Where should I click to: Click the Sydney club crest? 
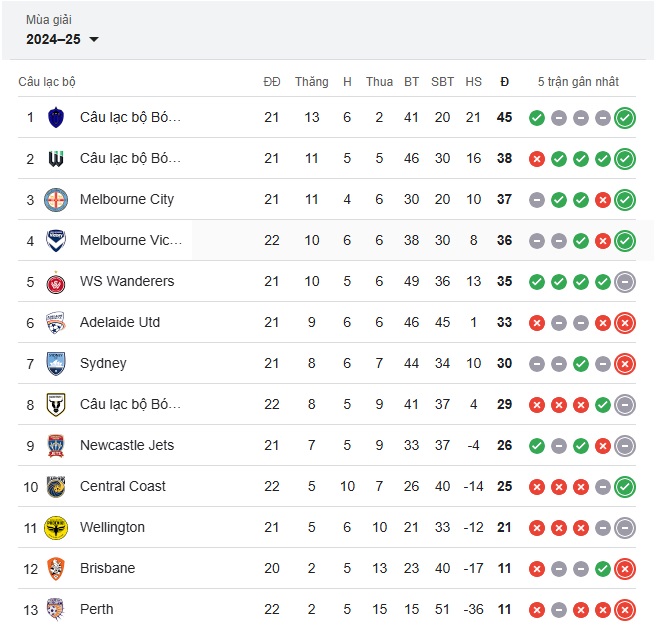click(x=56, y=364)
